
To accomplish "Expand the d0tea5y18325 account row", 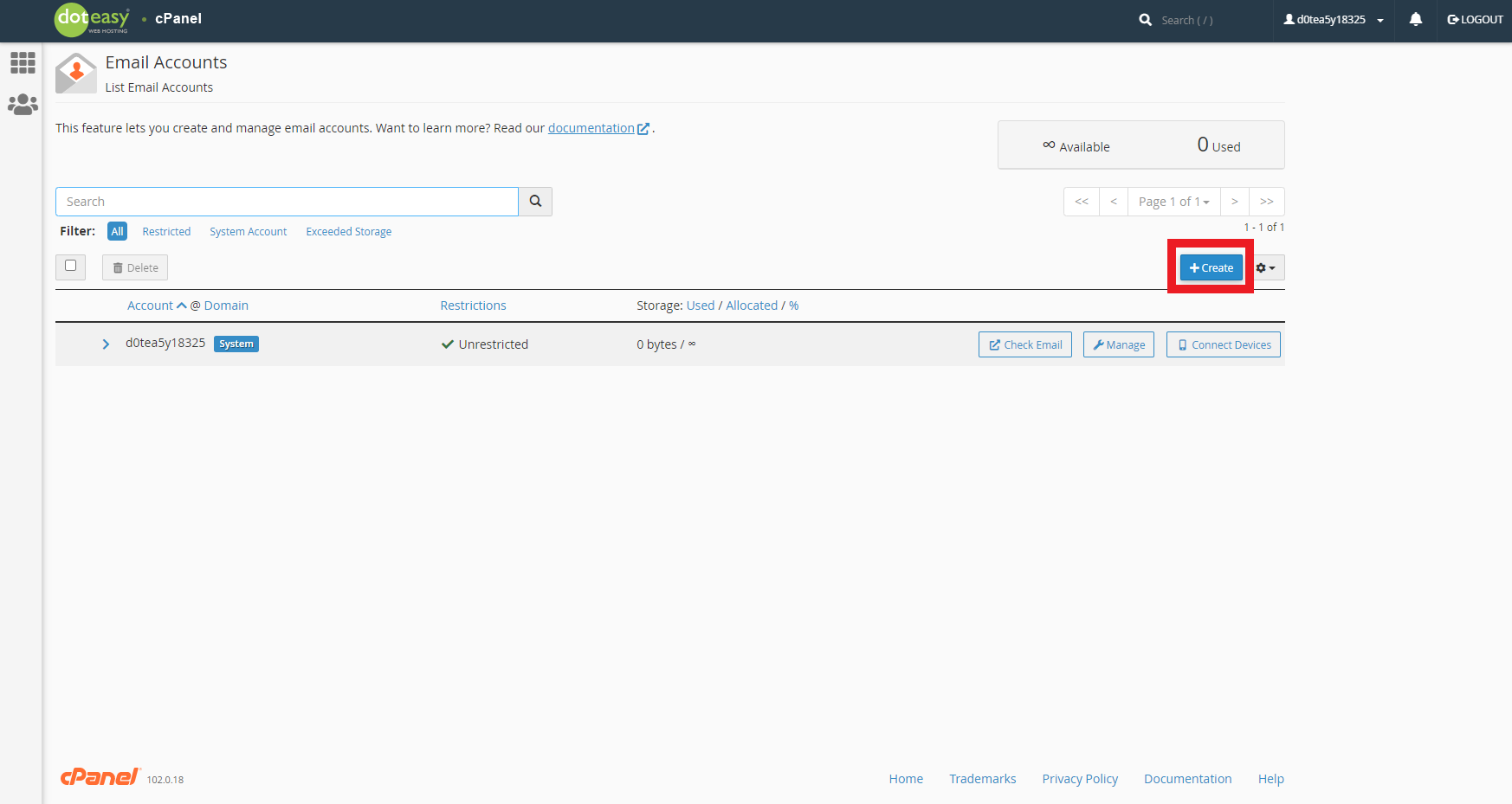I will point(106,344).
